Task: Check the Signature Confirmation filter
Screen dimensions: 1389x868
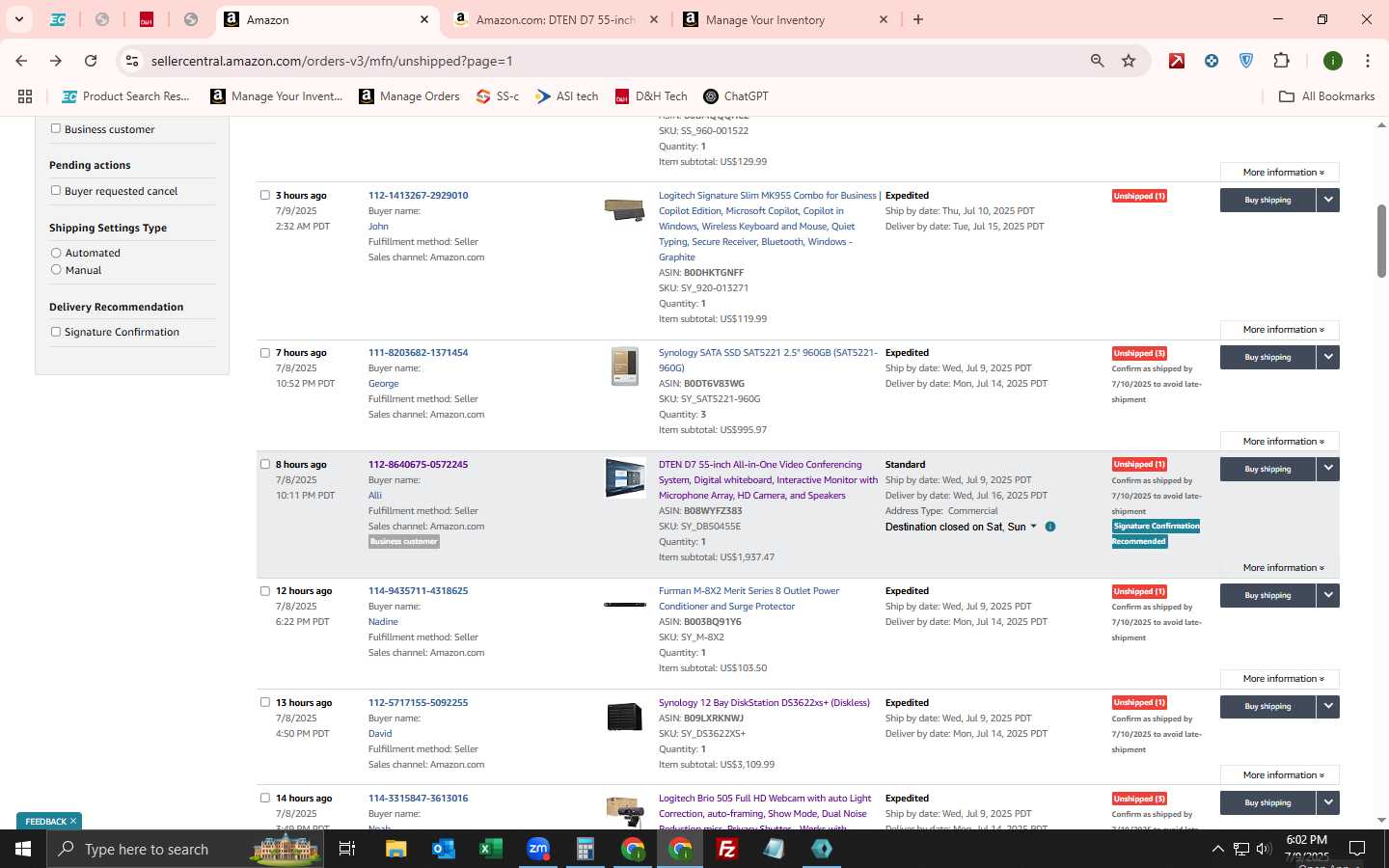Action: [56, 332]
